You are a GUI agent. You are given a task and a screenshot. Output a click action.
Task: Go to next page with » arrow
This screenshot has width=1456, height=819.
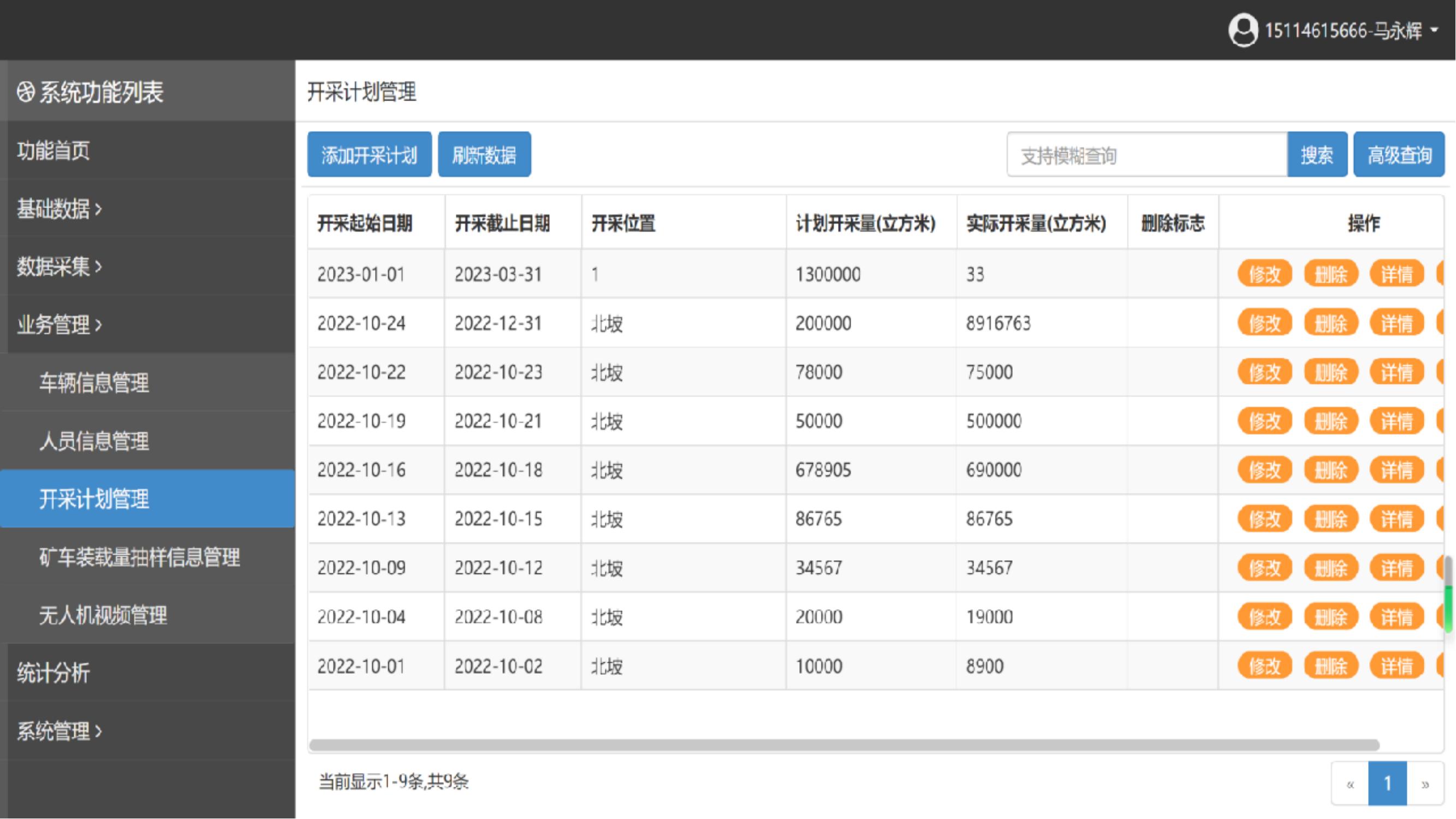pyautogui.click(x=1424, y=784)
